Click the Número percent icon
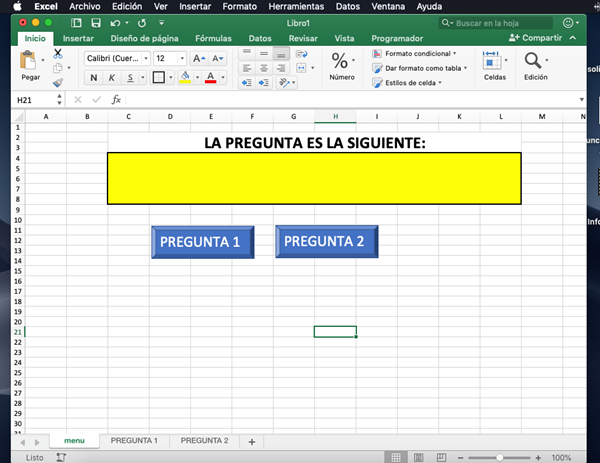 (339, 61)
